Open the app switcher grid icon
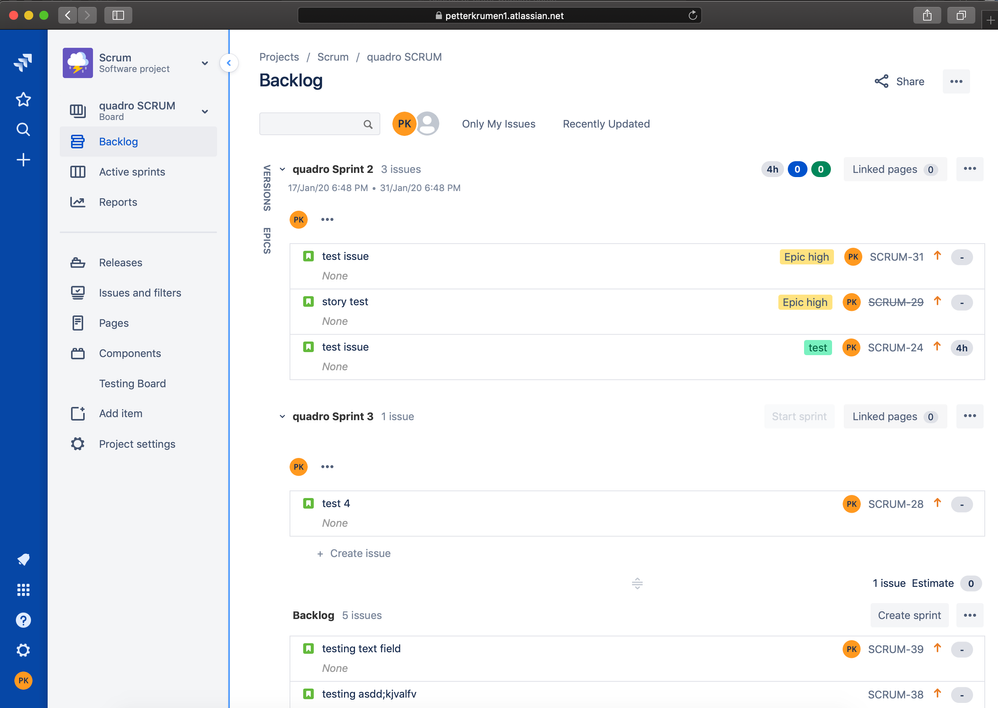Image resolution: width=998 pixels, height=708 pixels. [x=23, y=590]
